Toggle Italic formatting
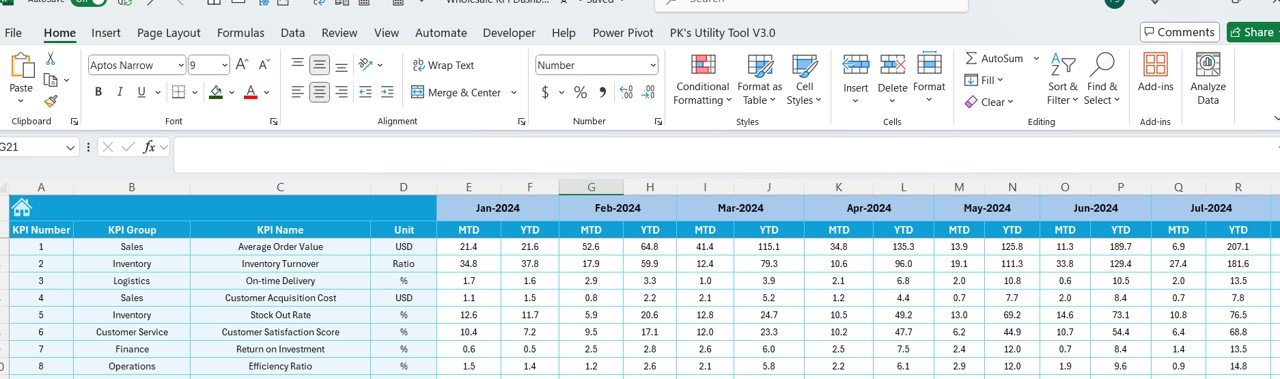The image size is (1280, 379). point(120,92)
